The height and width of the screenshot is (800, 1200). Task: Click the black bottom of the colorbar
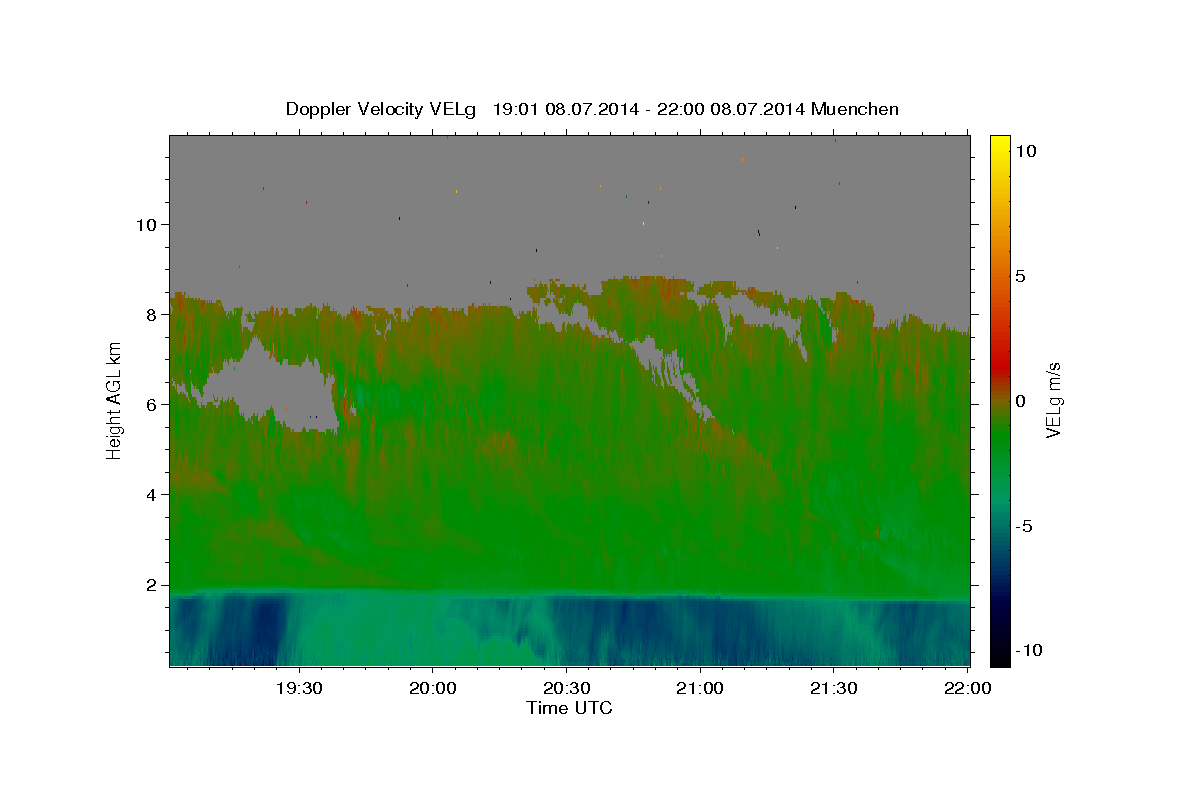click(1000, 658)
